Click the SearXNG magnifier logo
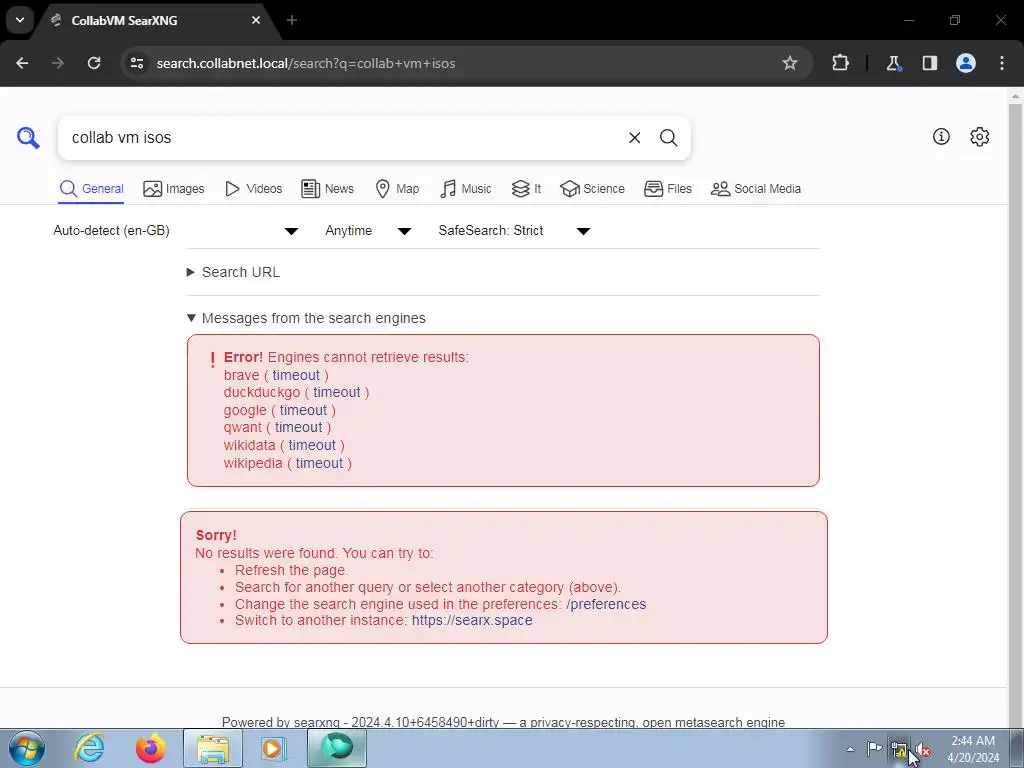This screenshot has height=768, width=1024. [x=28, y=138]
